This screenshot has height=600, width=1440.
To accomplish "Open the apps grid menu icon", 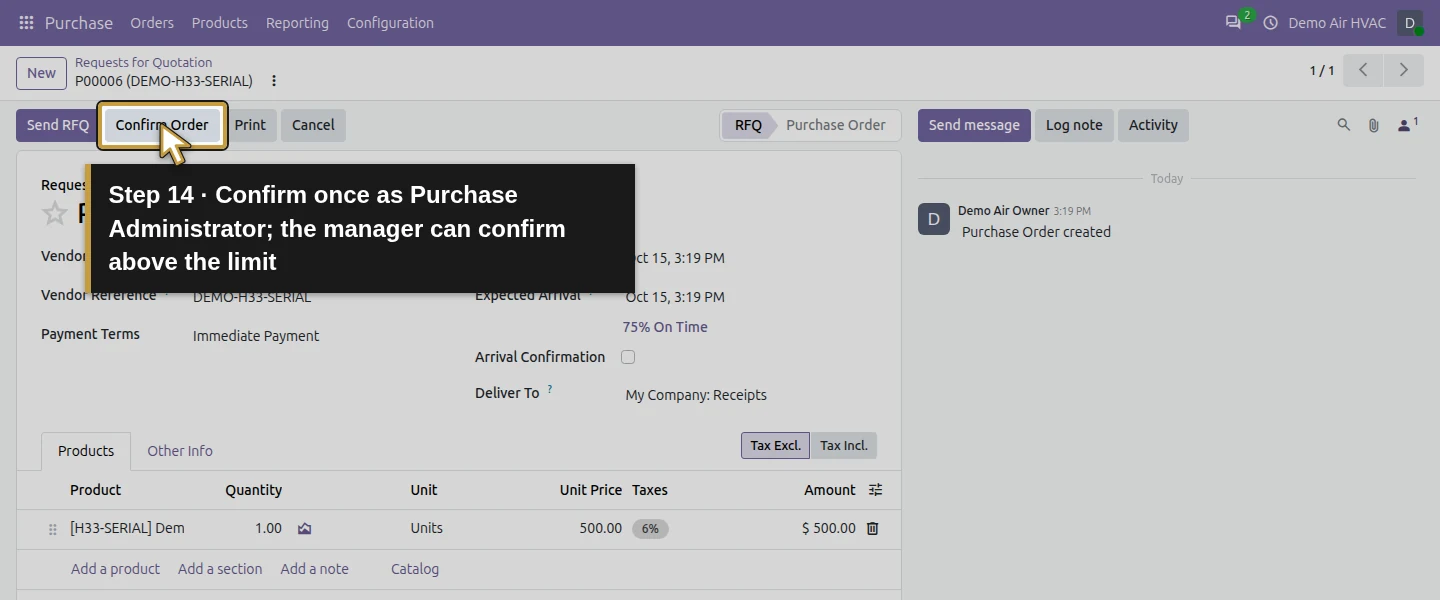I will (x=26, y=22).
